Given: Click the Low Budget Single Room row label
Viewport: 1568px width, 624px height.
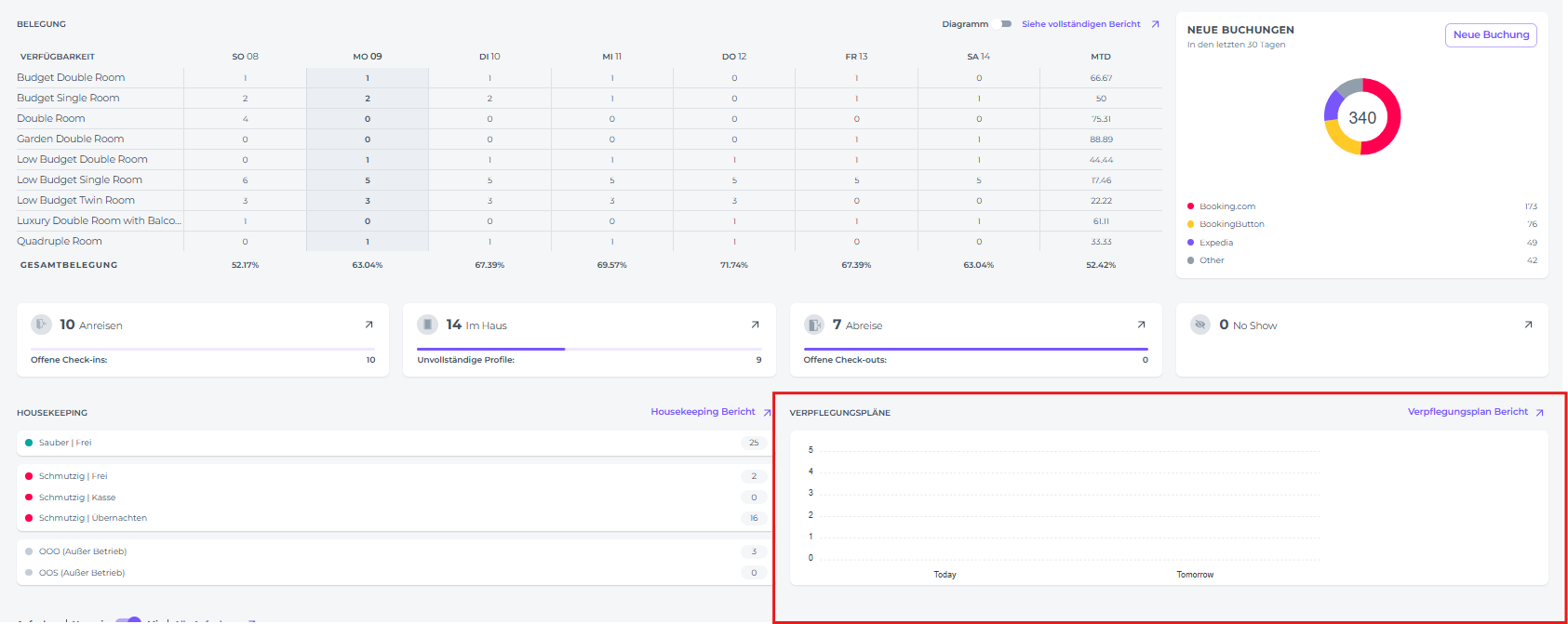Looking at the screenshot, I should click(80, 180).
